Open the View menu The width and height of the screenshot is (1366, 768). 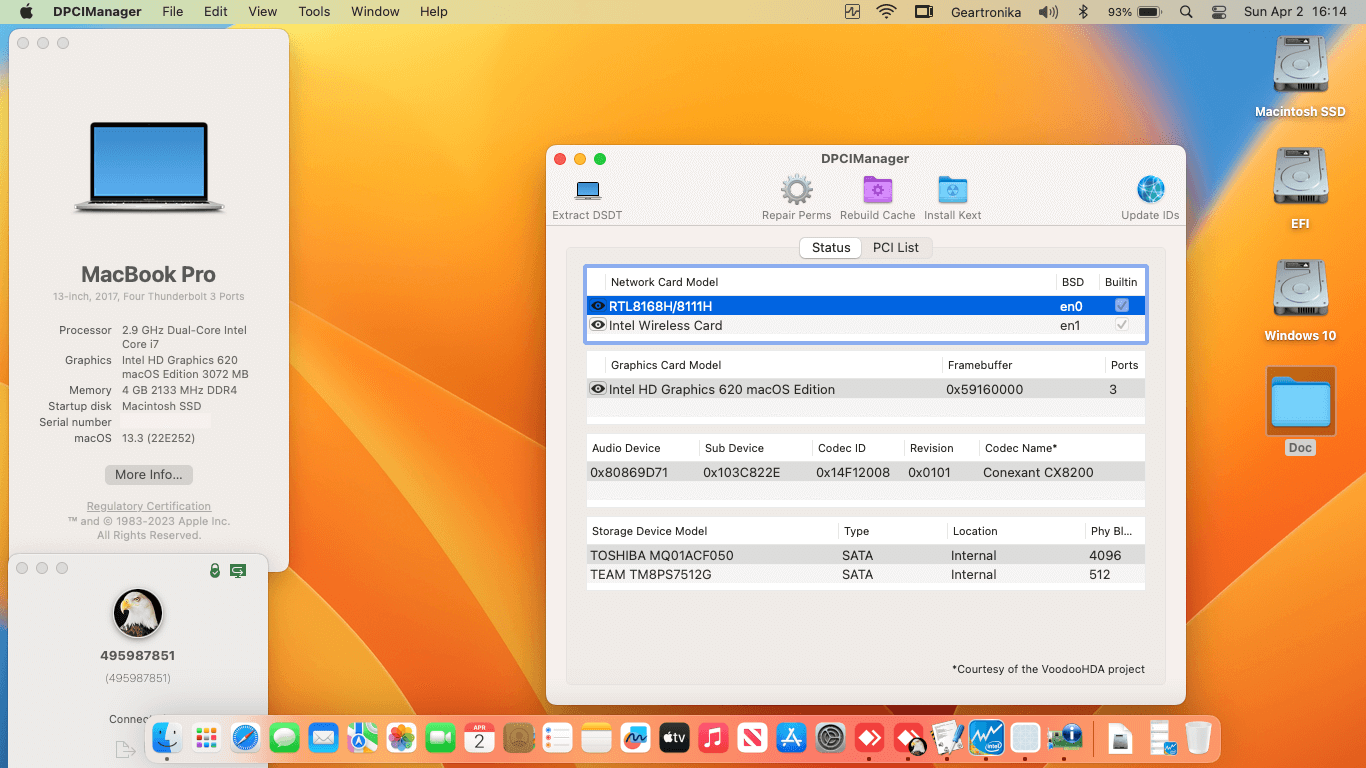click(x=263, y=12)
